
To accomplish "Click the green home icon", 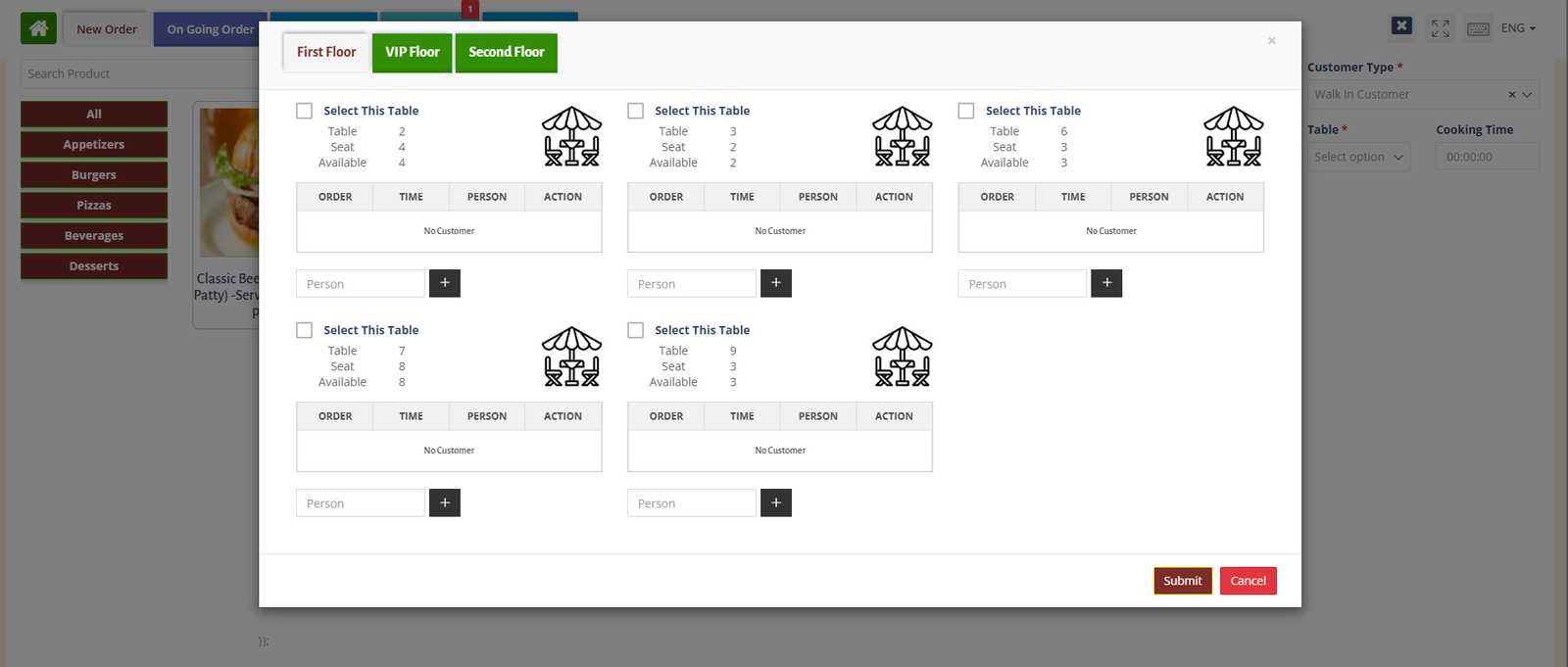I will (x=38, y=28).
